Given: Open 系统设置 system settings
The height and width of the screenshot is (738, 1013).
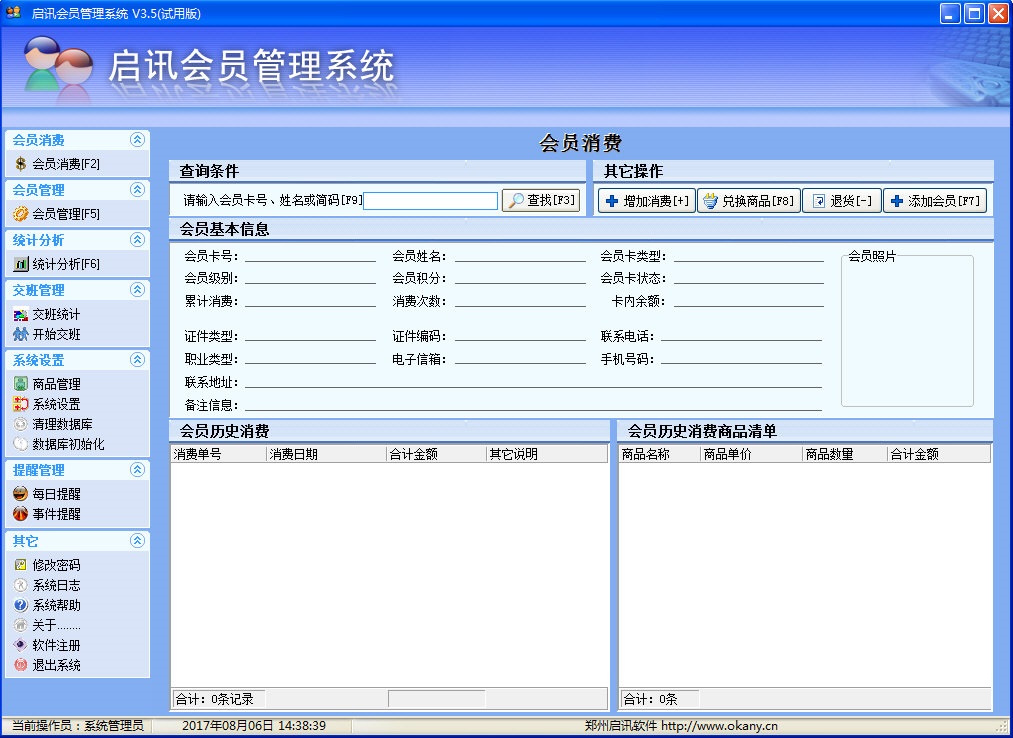Looking at the screenshot, I should [60, 404].
